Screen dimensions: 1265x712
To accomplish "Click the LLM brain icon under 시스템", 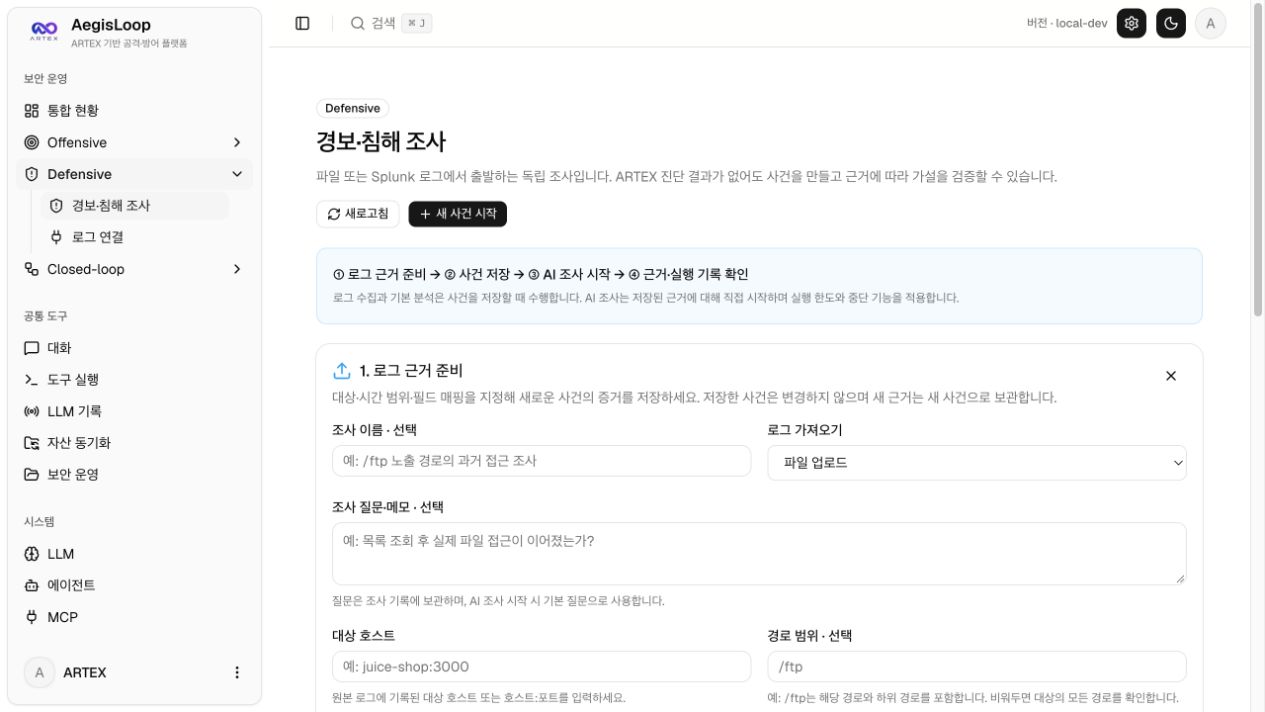I will [31, 554].
